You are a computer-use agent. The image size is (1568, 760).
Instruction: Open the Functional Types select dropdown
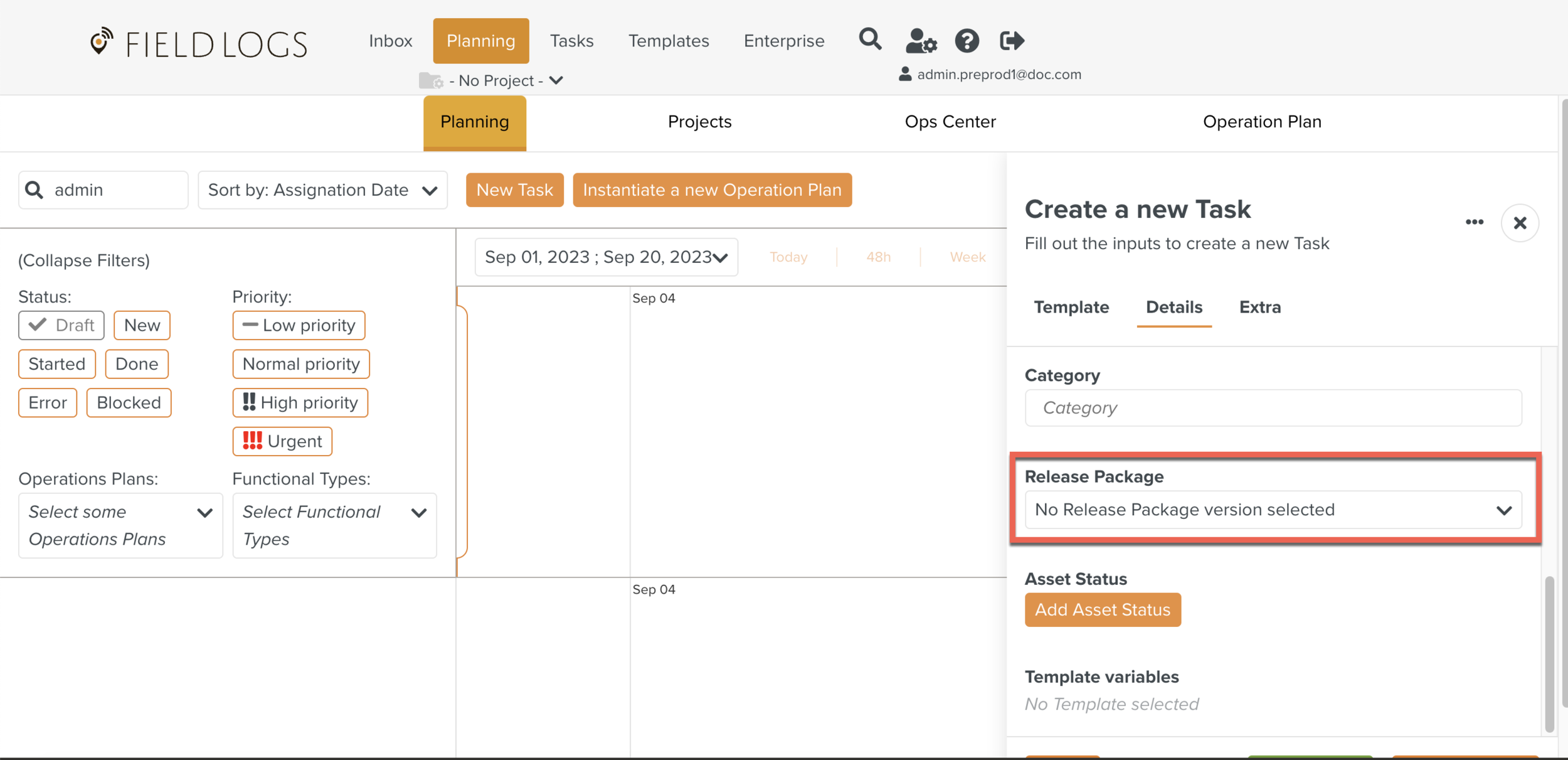tap(334, 525)
